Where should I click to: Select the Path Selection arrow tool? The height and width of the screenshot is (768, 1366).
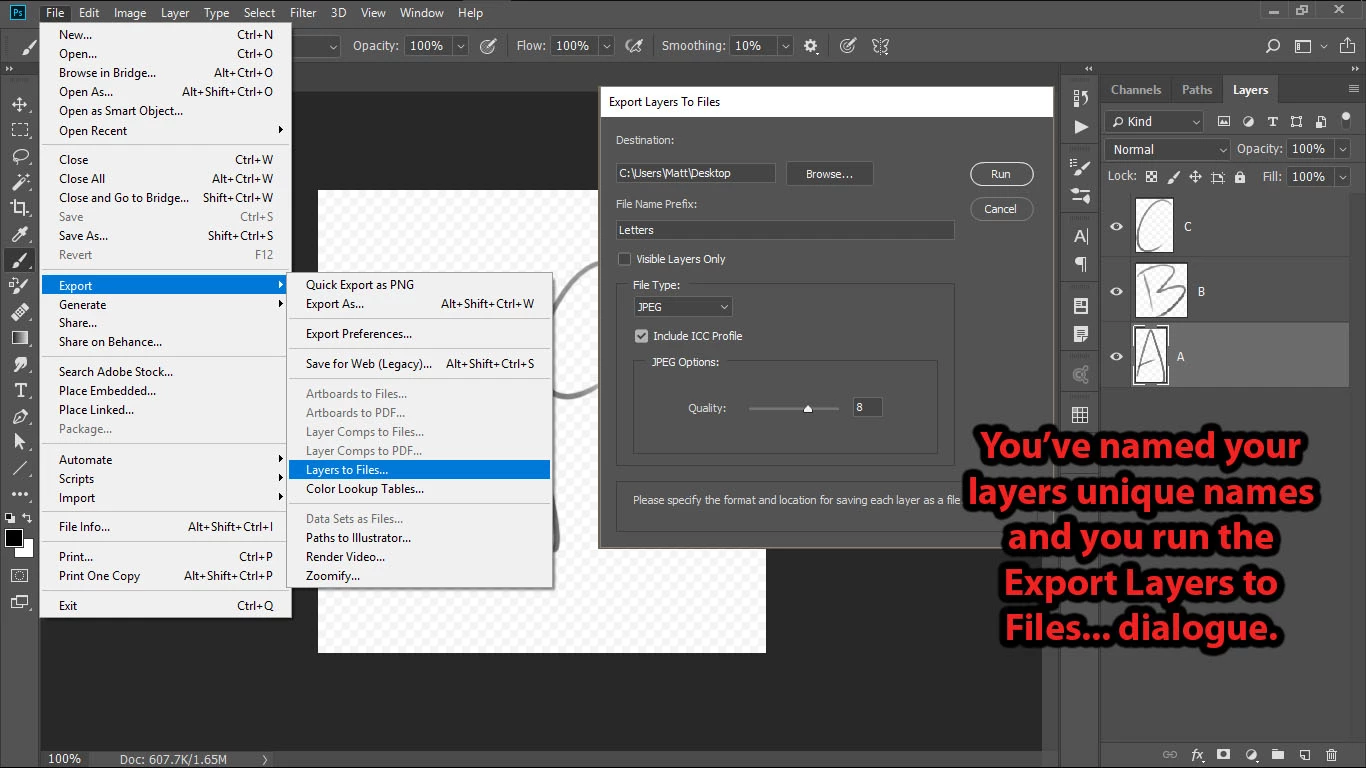19,442
